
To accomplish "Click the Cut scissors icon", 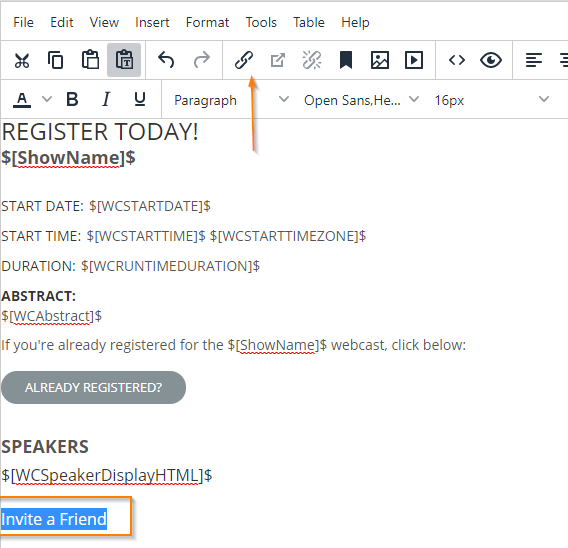I will (22, 60).
